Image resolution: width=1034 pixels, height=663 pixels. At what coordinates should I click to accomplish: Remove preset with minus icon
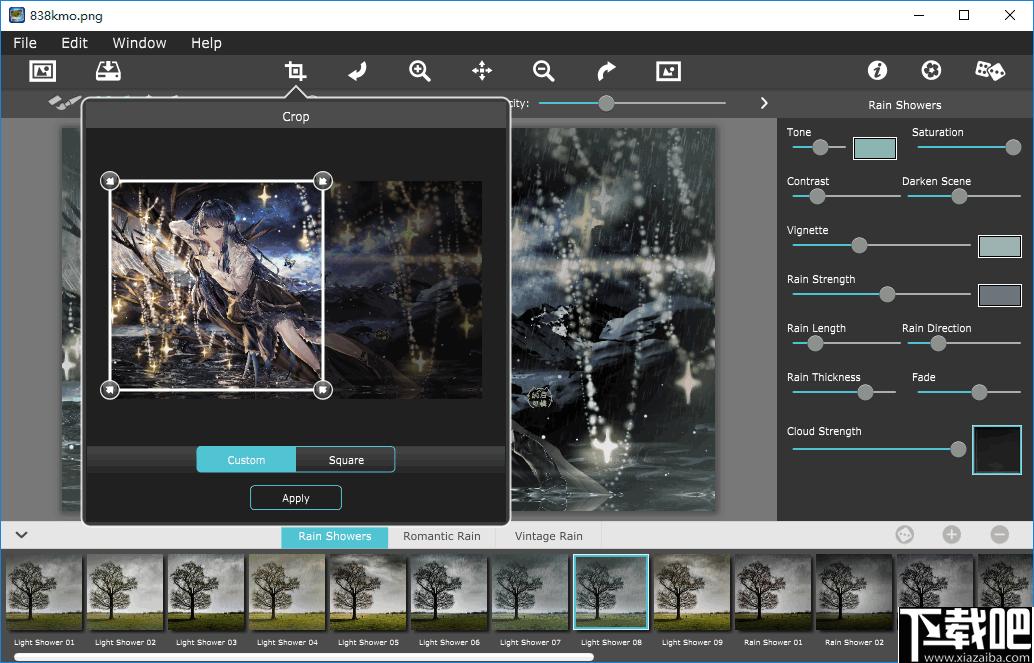1000,534
